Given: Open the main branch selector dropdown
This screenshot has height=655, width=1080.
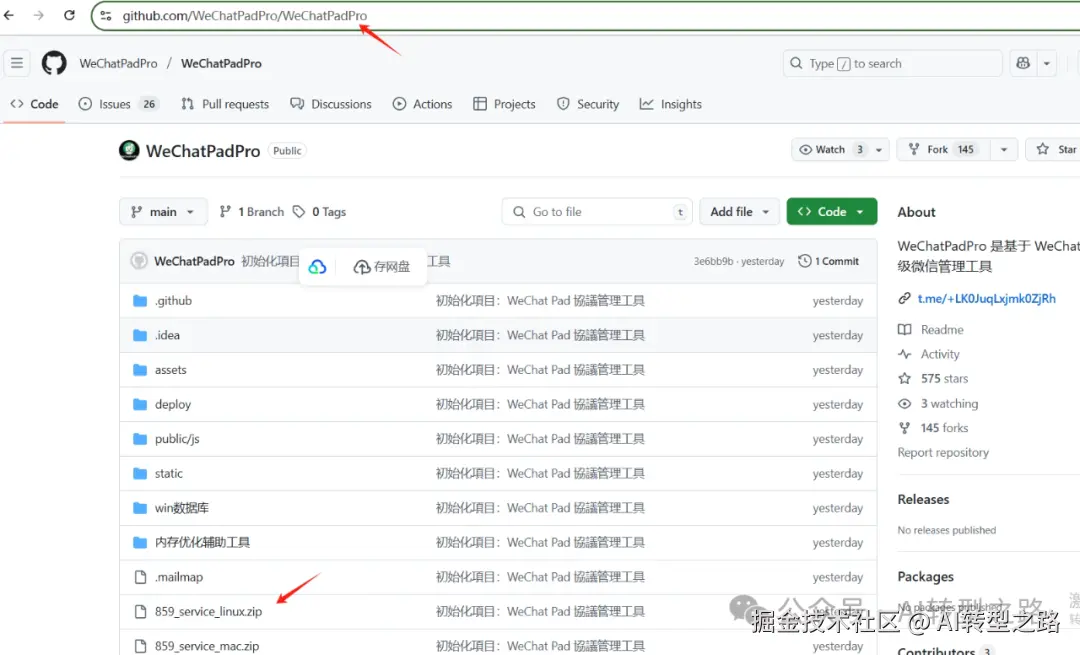Looking at the screenshot, I should click(x=163, y=211).
